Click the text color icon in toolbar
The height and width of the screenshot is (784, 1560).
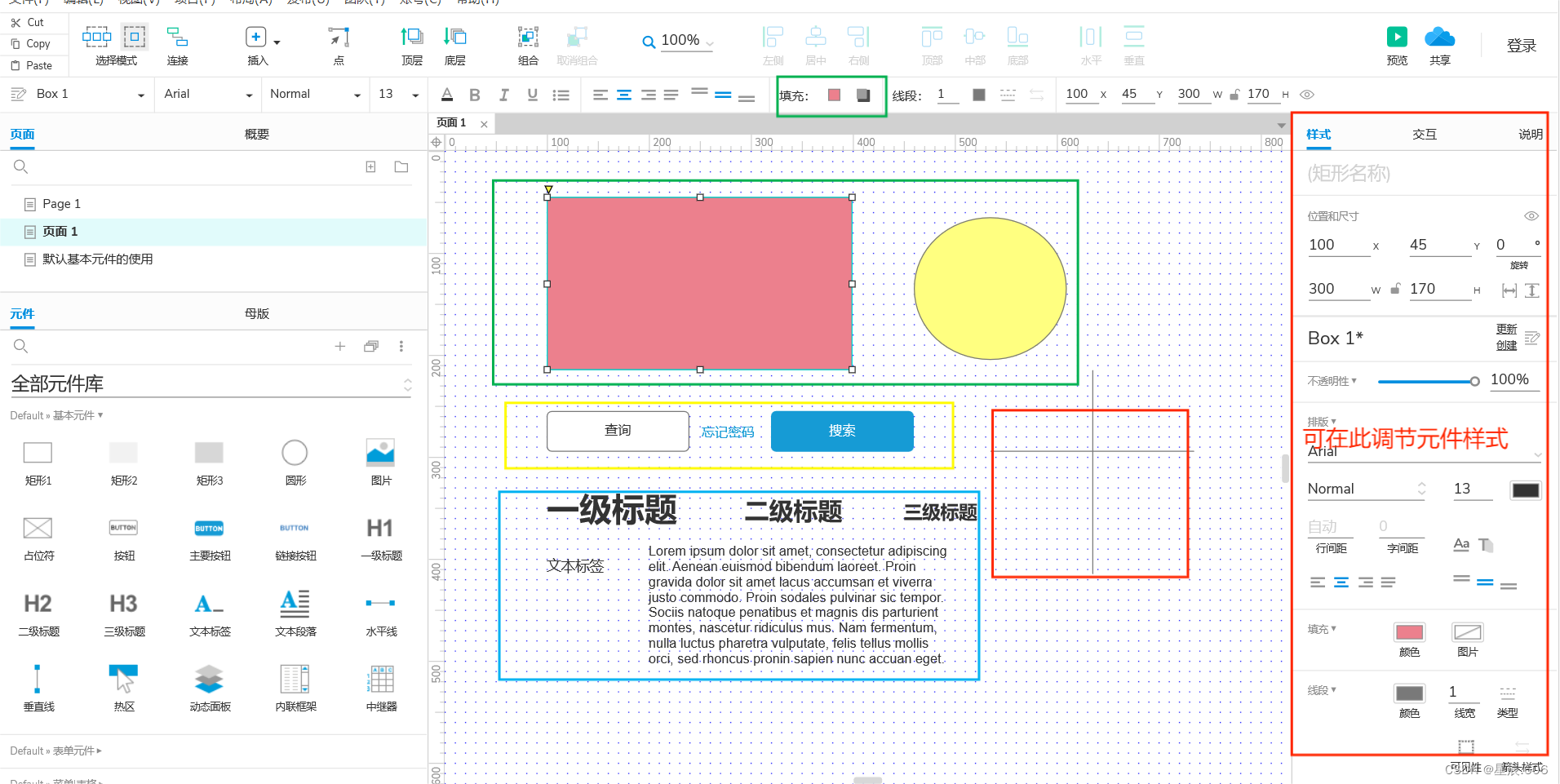coord(447,95)
